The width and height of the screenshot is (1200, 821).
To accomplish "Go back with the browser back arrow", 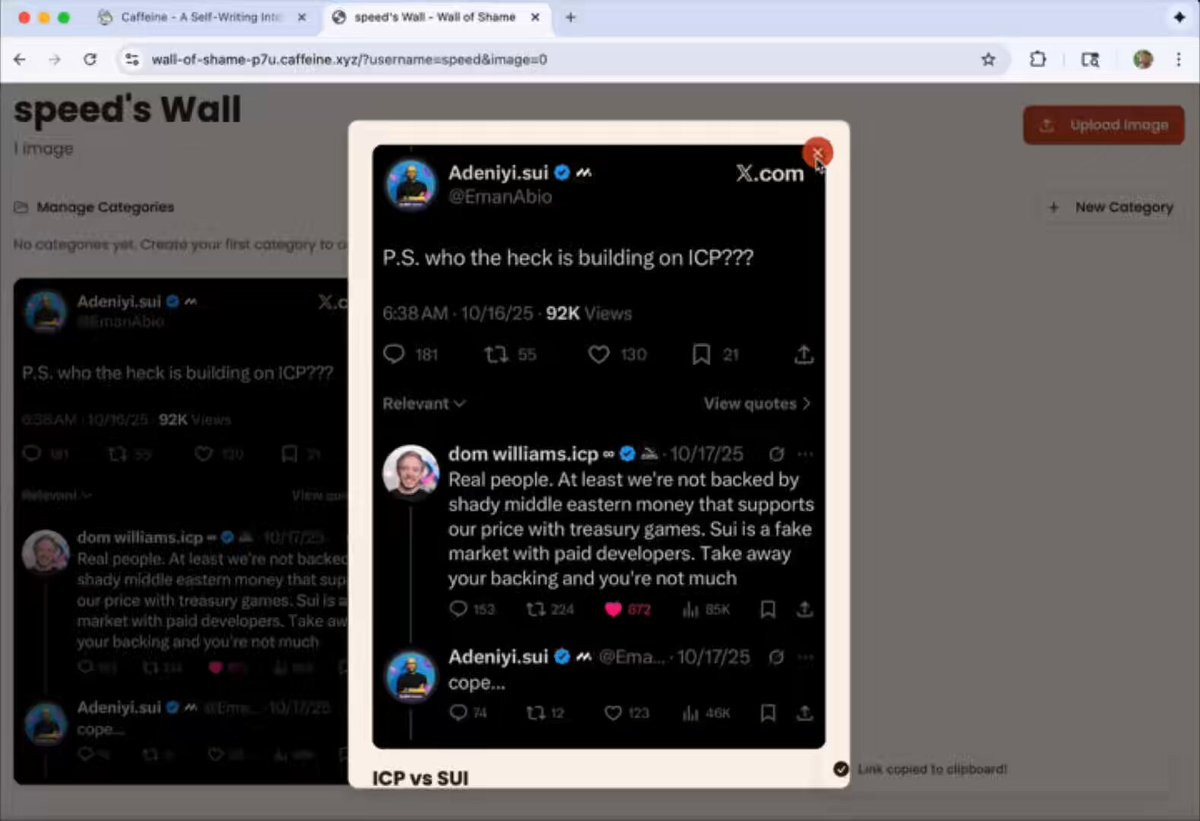I will coord(20,60).
